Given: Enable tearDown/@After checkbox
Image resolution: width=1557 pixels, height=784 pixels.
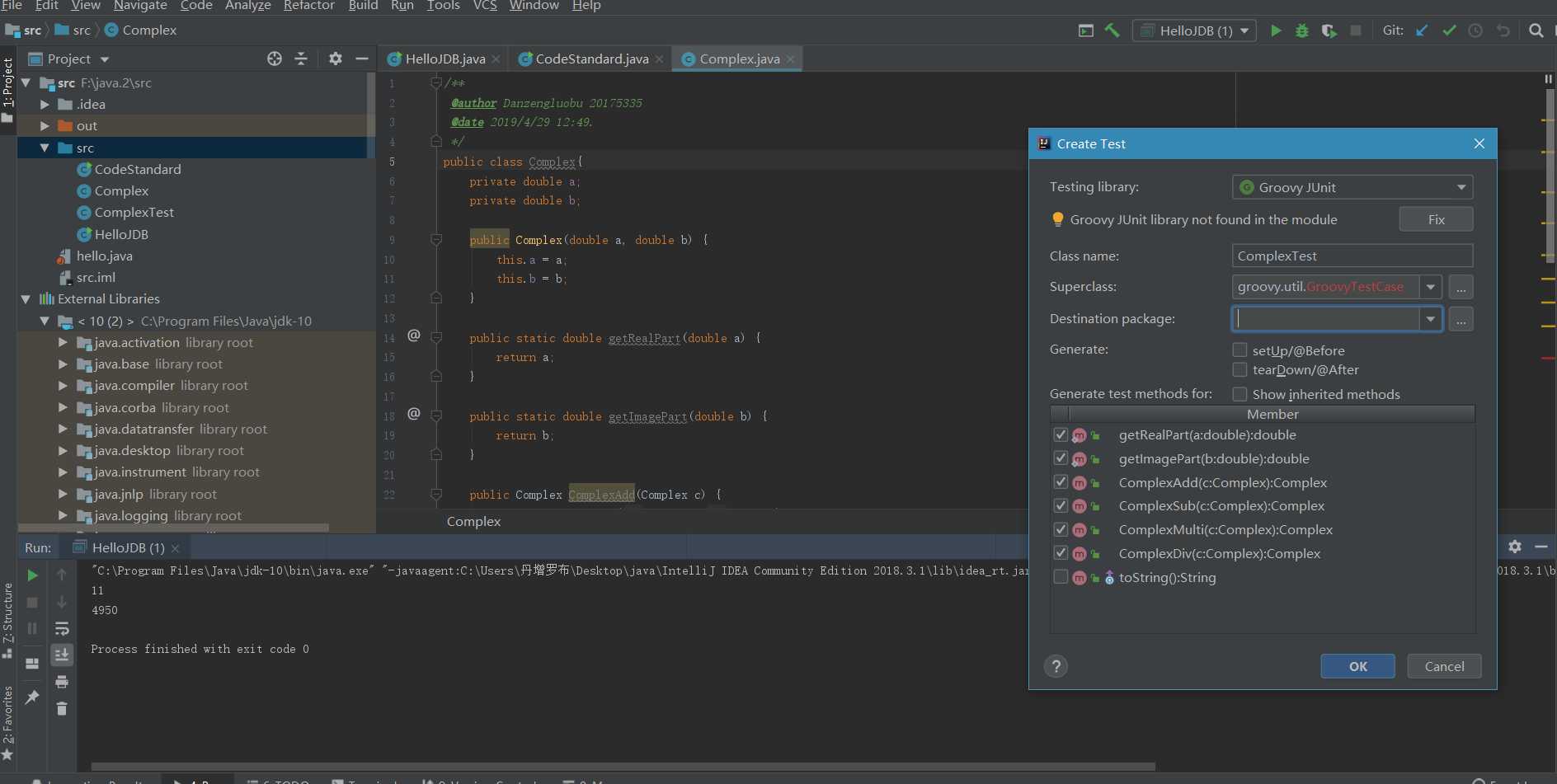Looking at the screenshot, I should pyautogui.click(x=1239, y=369).
